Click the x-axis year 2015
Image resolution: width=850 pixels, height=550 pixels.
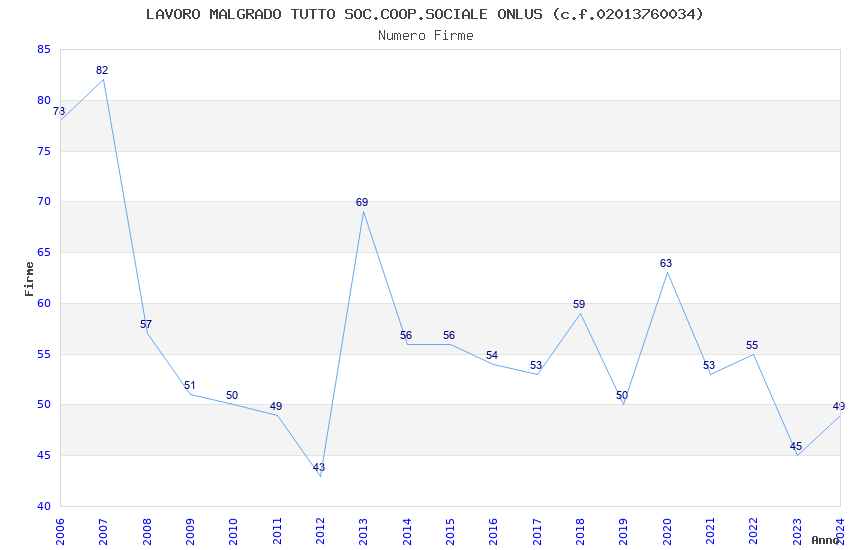450,531
